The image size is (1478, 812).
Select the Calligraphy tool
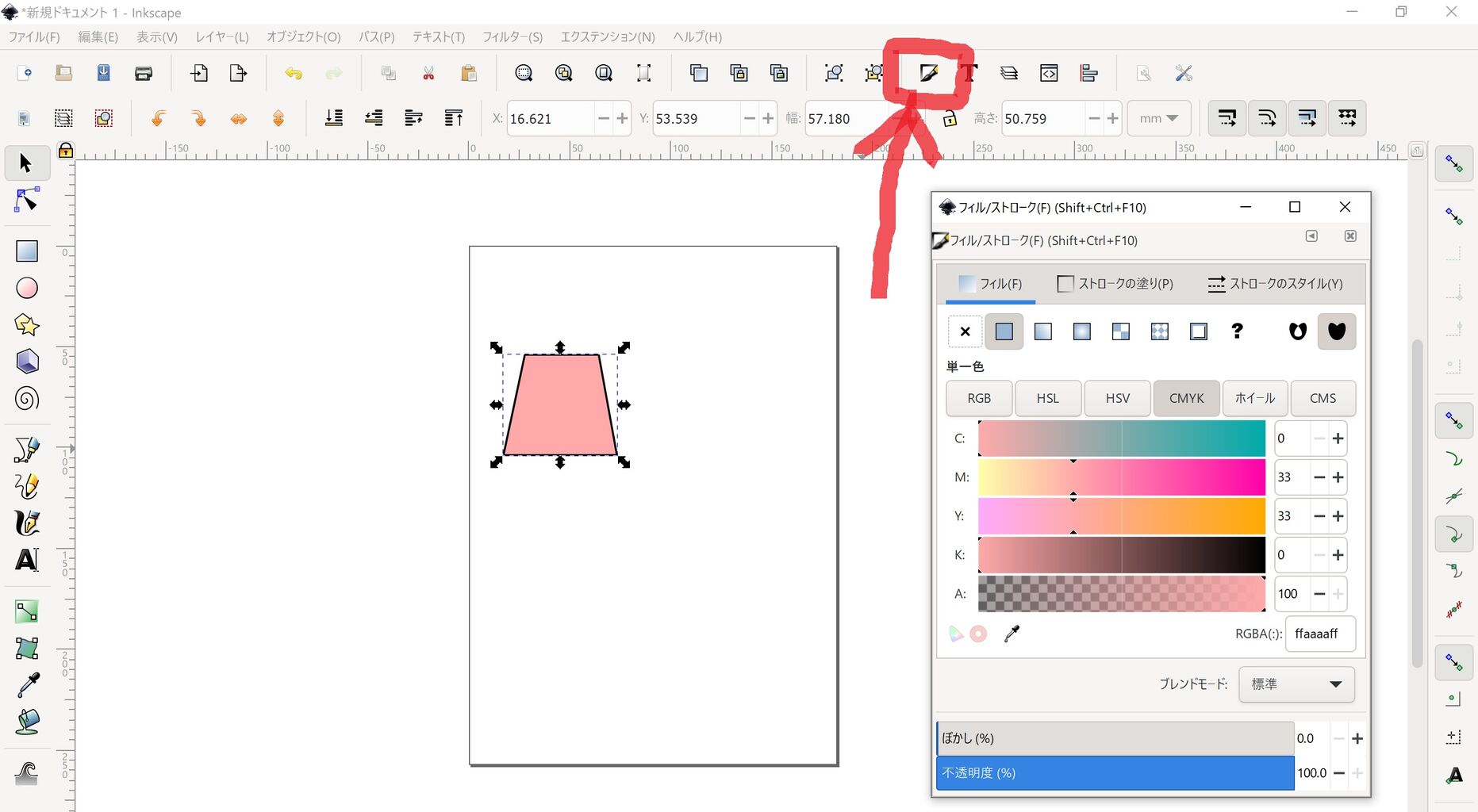[x=27, y=523]
